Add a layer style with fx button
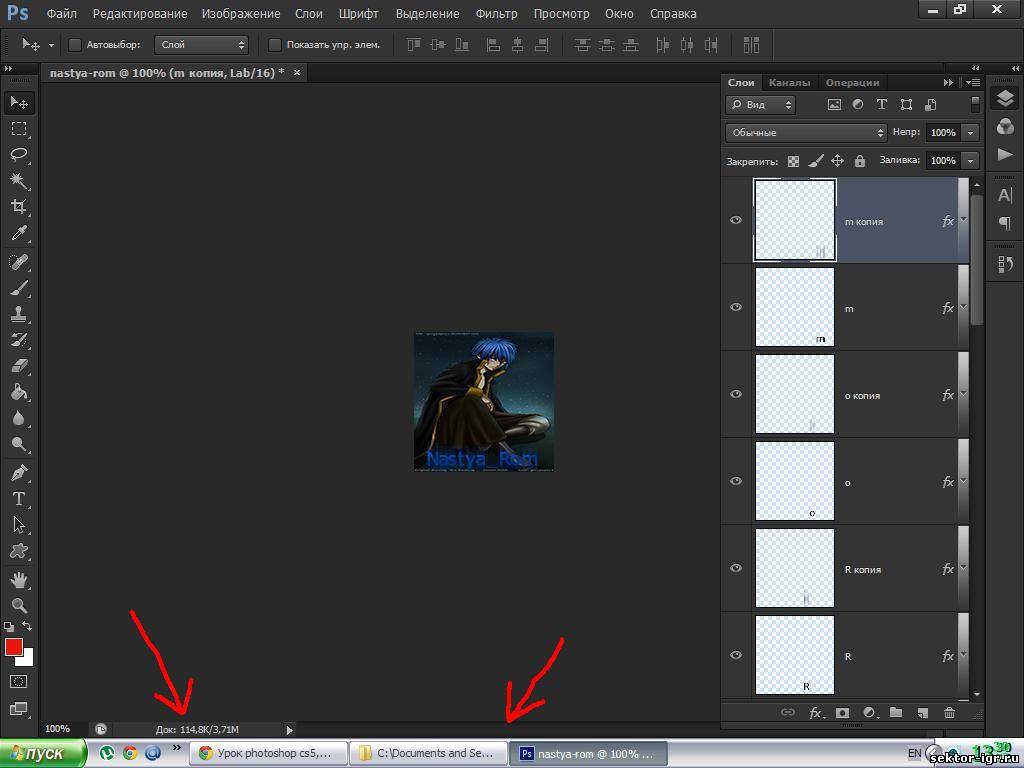 (x=816, y=712)
